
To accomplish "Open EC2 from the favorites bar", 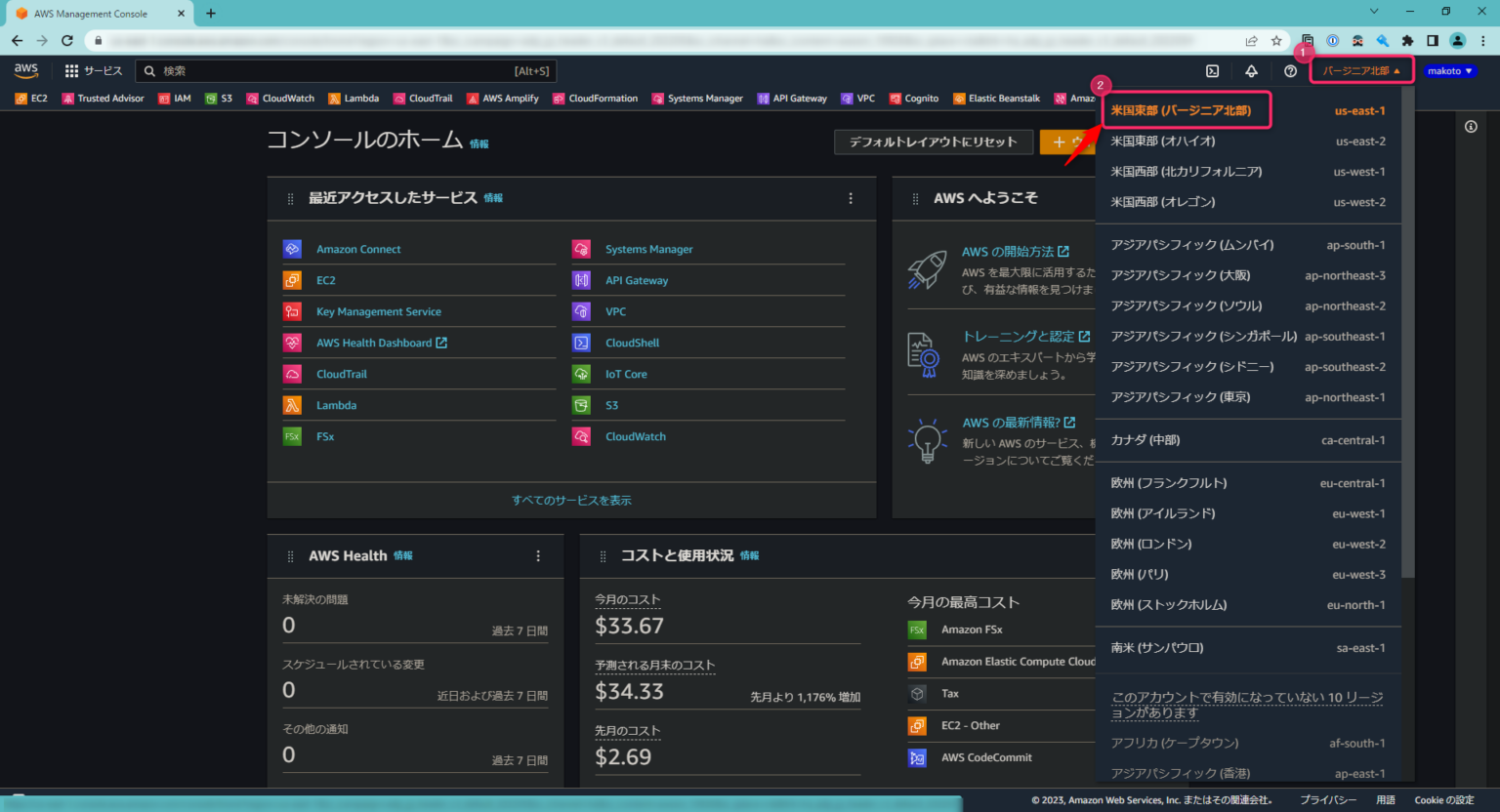I will click(30, 98).
